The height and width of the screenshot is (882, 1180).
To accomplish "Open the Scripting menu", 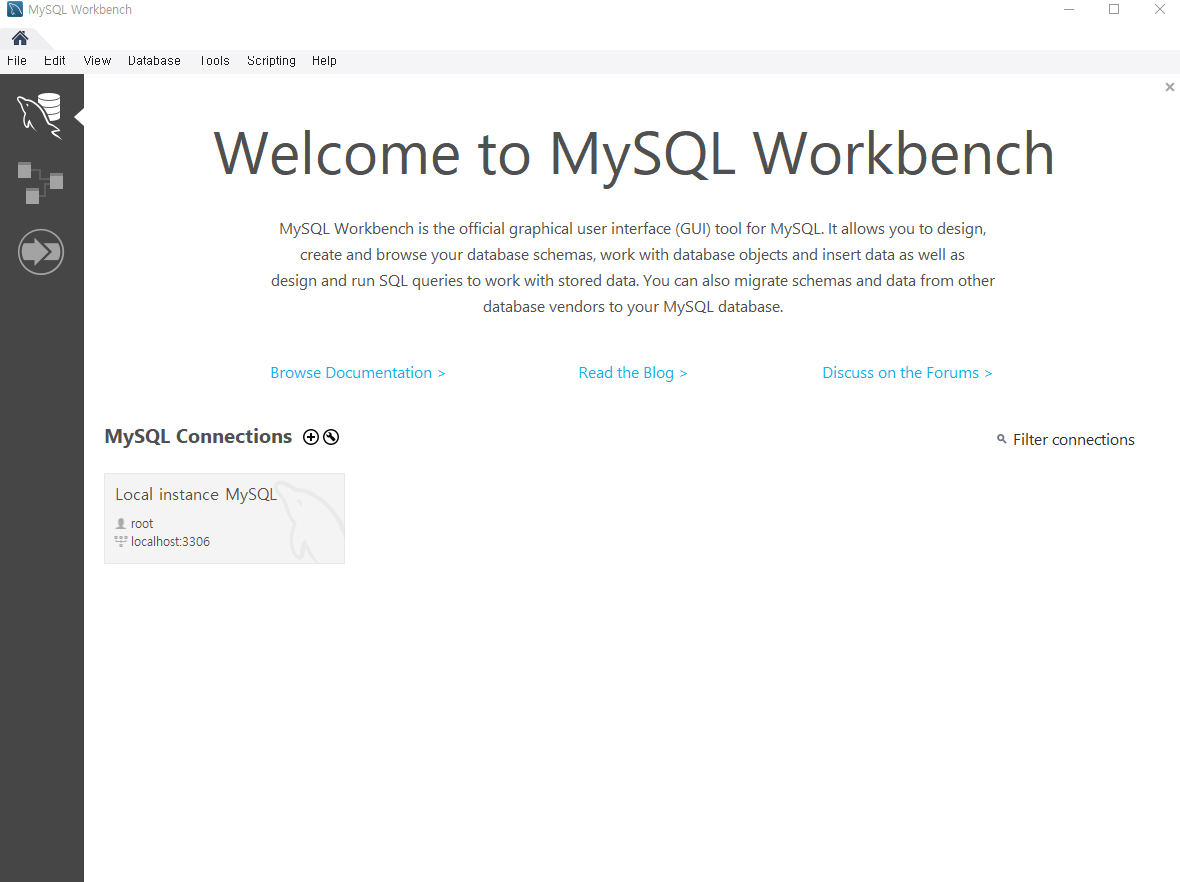I will 271,61.
